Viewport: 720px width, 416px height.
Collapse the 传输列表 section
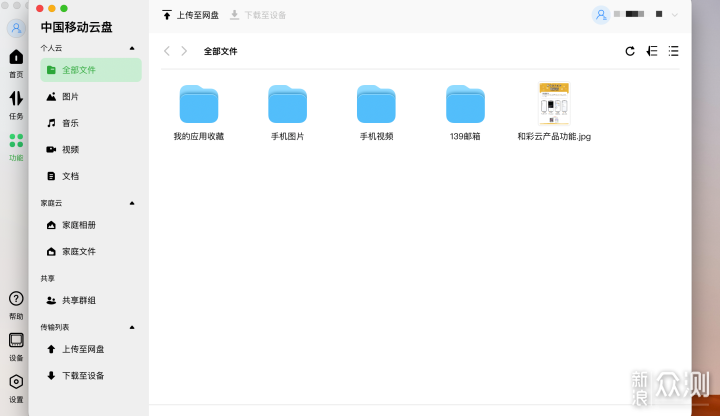[x=132, y=327]
